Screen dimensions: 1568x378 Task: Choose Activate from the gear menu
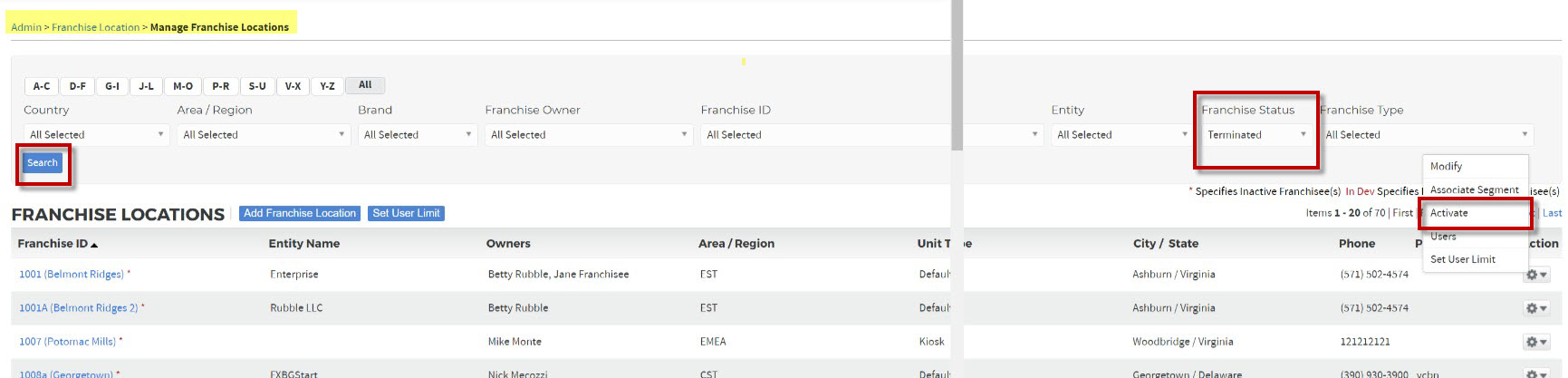pos(1449,213)
